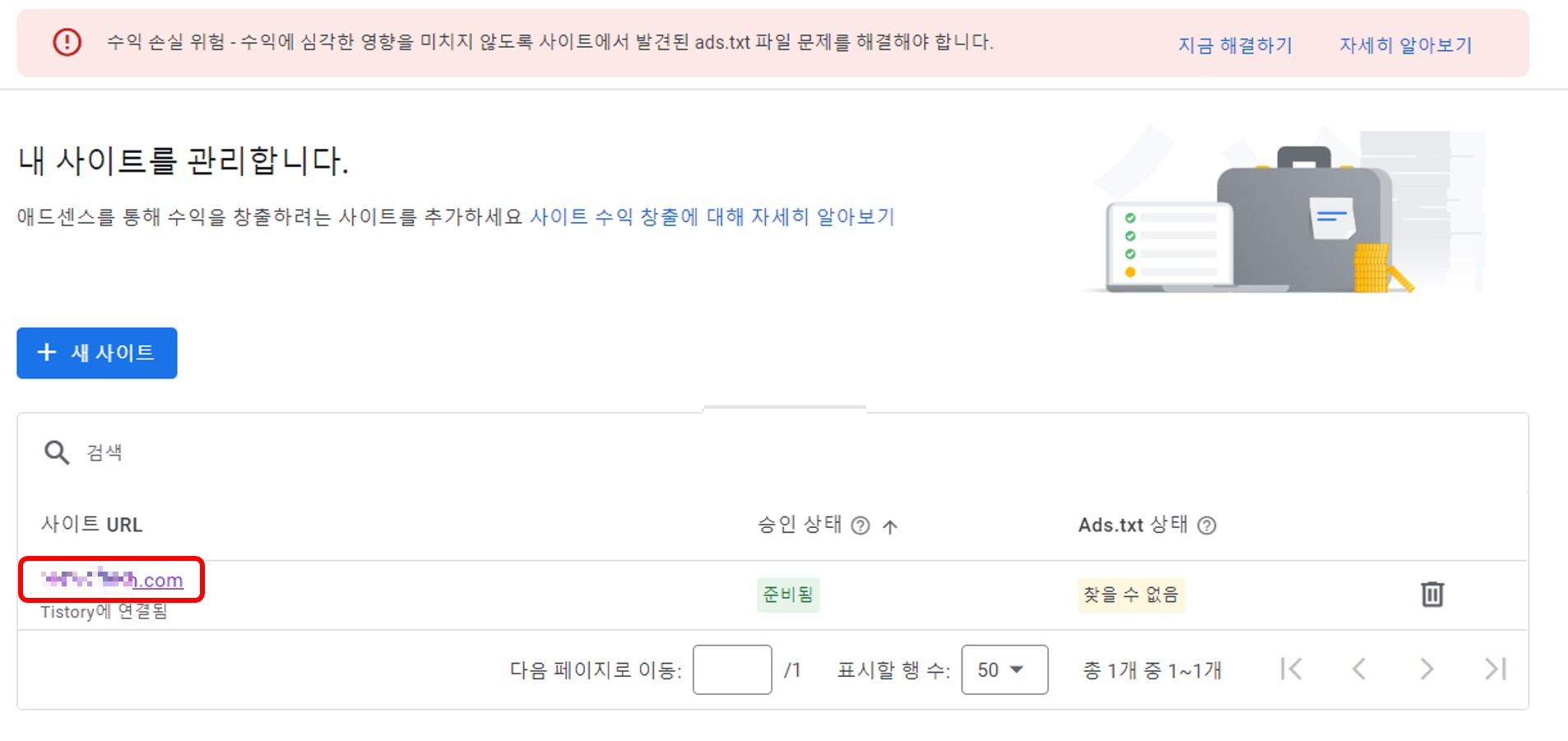Click the 자세히 알아보기 link in the banner
This screenshot has width=1568, height=741.
[x=1406, y=45]
